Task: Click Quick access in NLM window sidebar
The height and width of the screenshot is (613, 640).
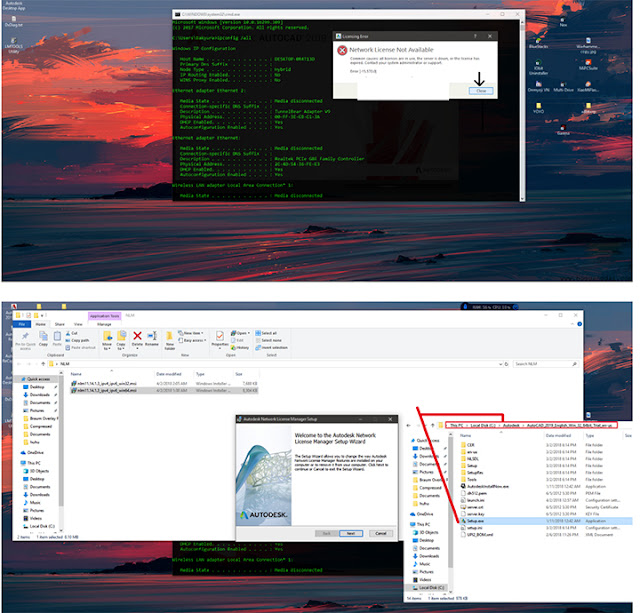Action: pyautogui.click(x=35, y=379)
